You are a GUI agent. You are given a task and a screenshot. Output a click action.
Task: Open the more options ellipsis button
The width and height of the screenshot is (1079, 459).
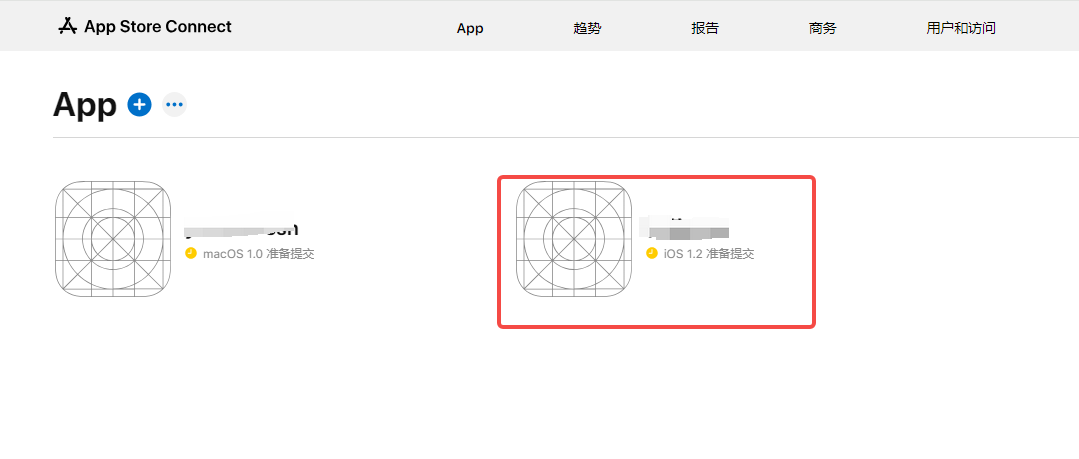pyautogui.click(x=174, y=105)
